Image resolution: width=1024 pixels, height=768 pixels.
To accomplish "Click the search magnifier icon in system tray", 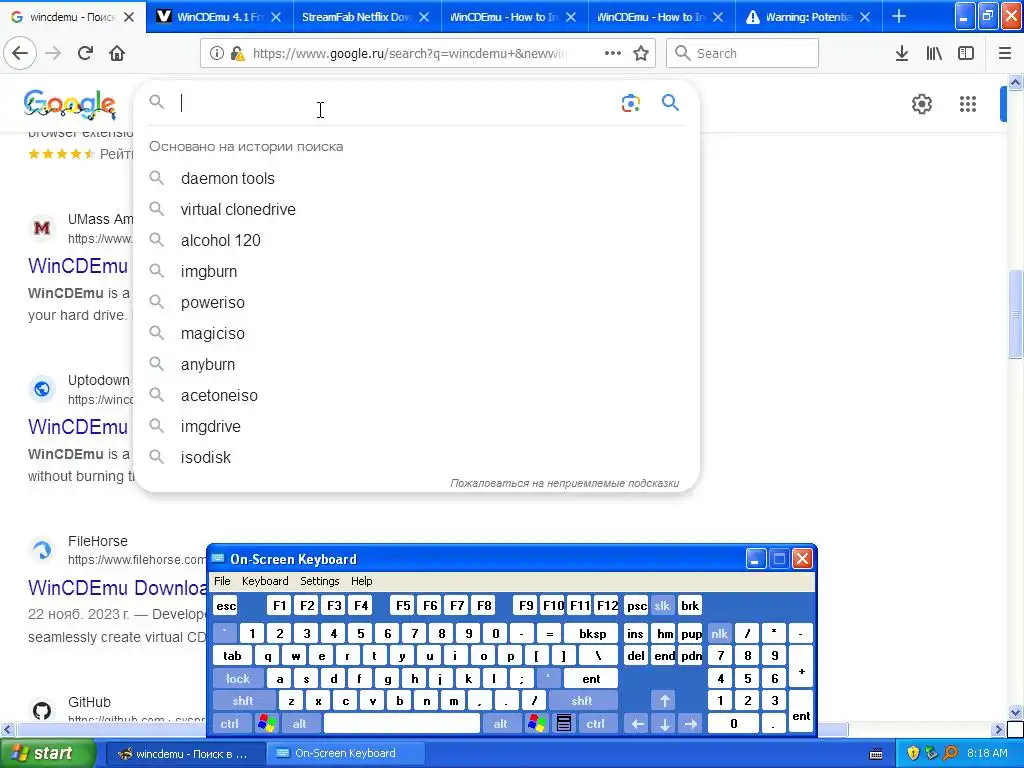I will click(x=950, y=753).
